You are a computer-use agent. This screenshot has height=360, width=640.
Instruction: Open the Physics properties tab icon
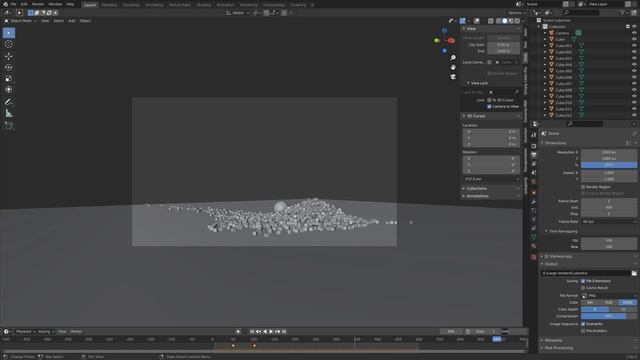(534, 220)
